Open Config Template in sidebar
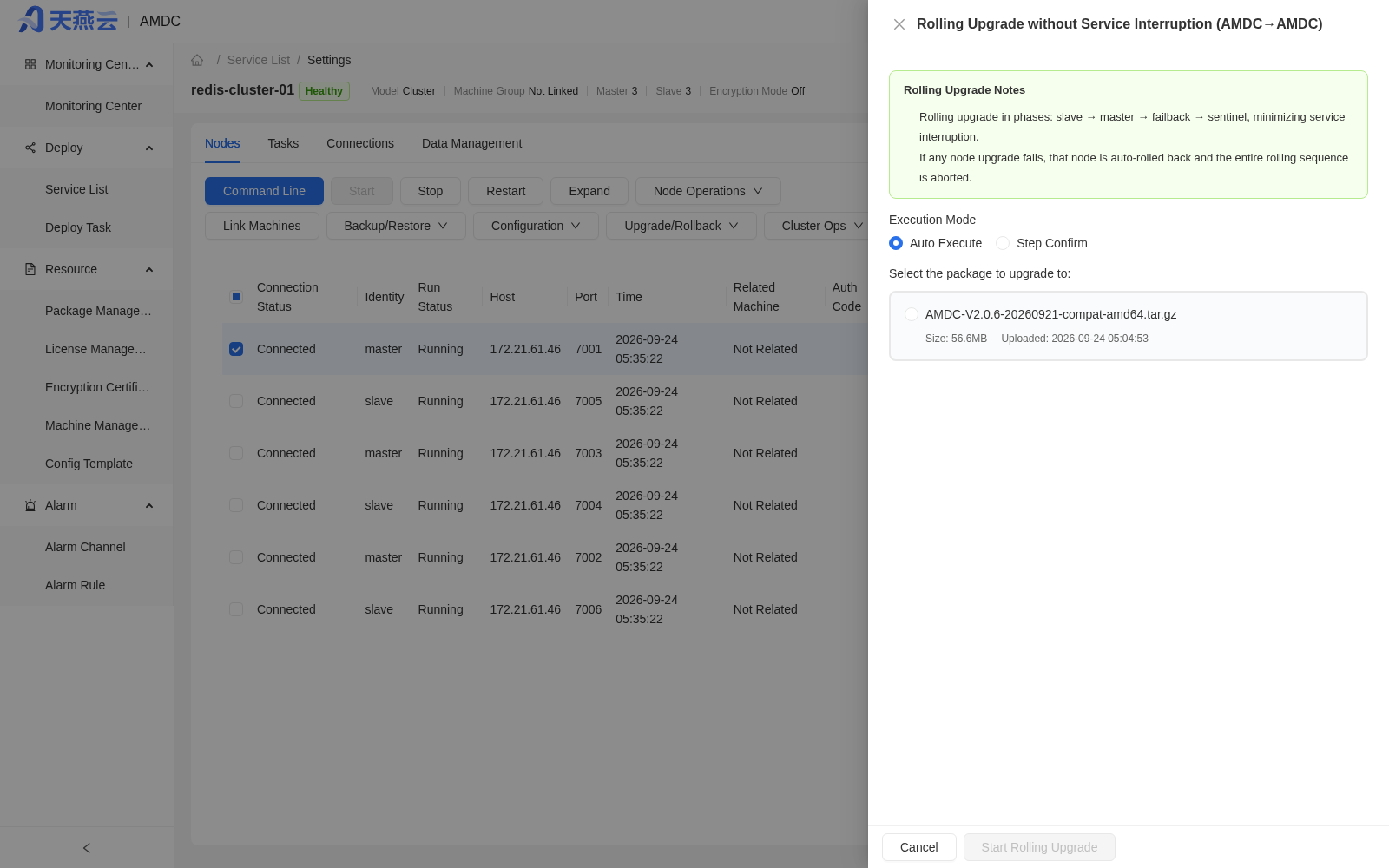The height and width of the screenshot is (868, 1389). click(87, 464)
